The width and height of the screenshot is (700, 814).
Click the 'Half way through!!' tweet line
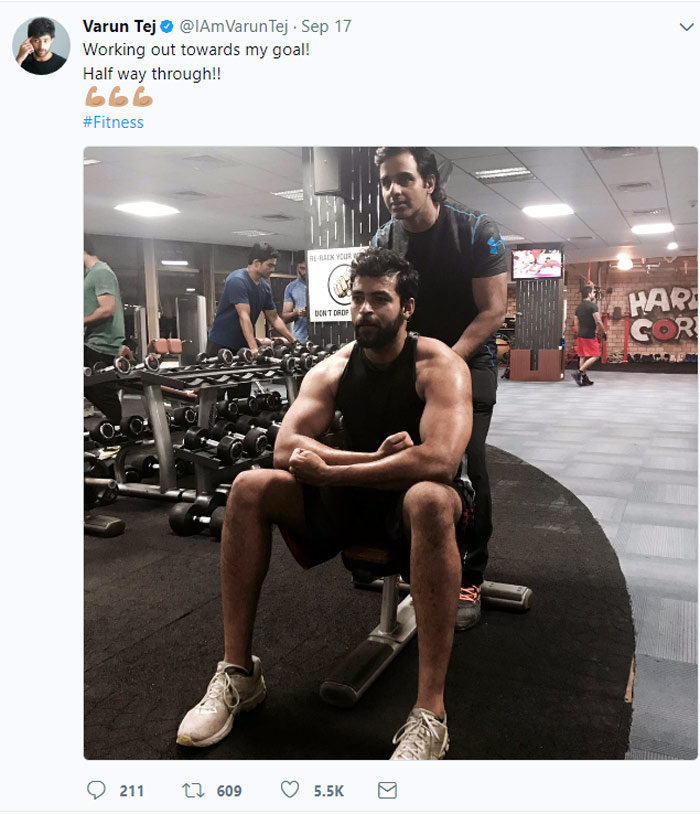click(x=152, y=74)
